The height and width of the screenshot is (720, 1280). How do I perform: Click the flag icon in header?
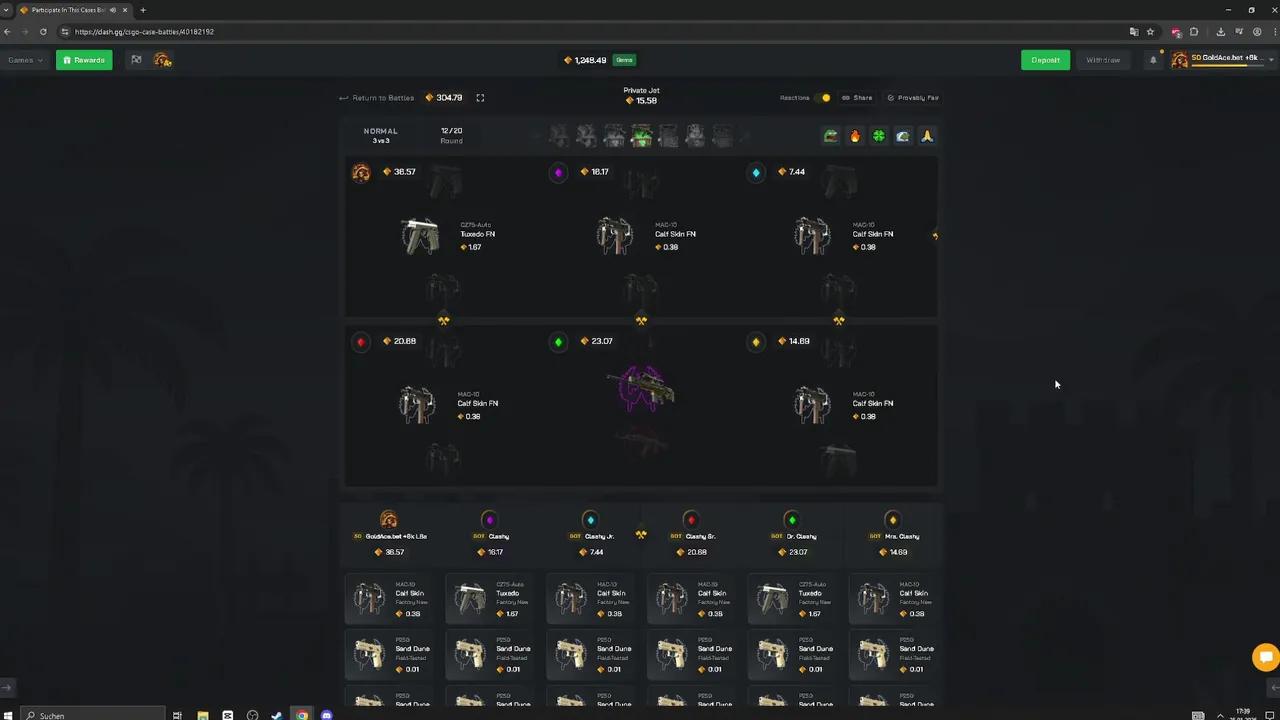[136, 60]
